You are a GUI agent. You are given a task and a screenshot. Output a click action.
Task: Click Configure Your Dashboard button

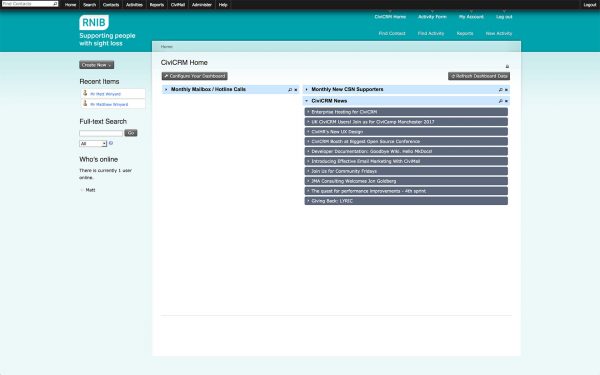click(194, 76)
